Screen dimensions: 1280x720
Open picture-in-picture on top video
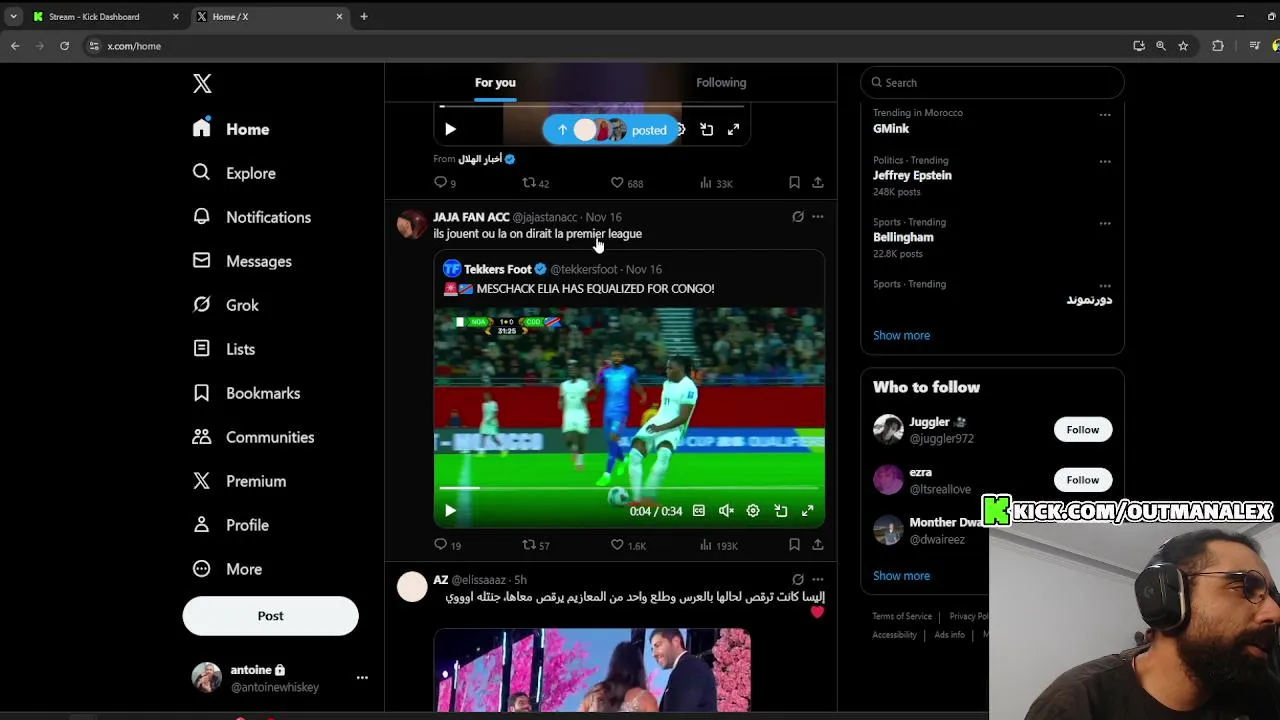(x=707, y=130)
